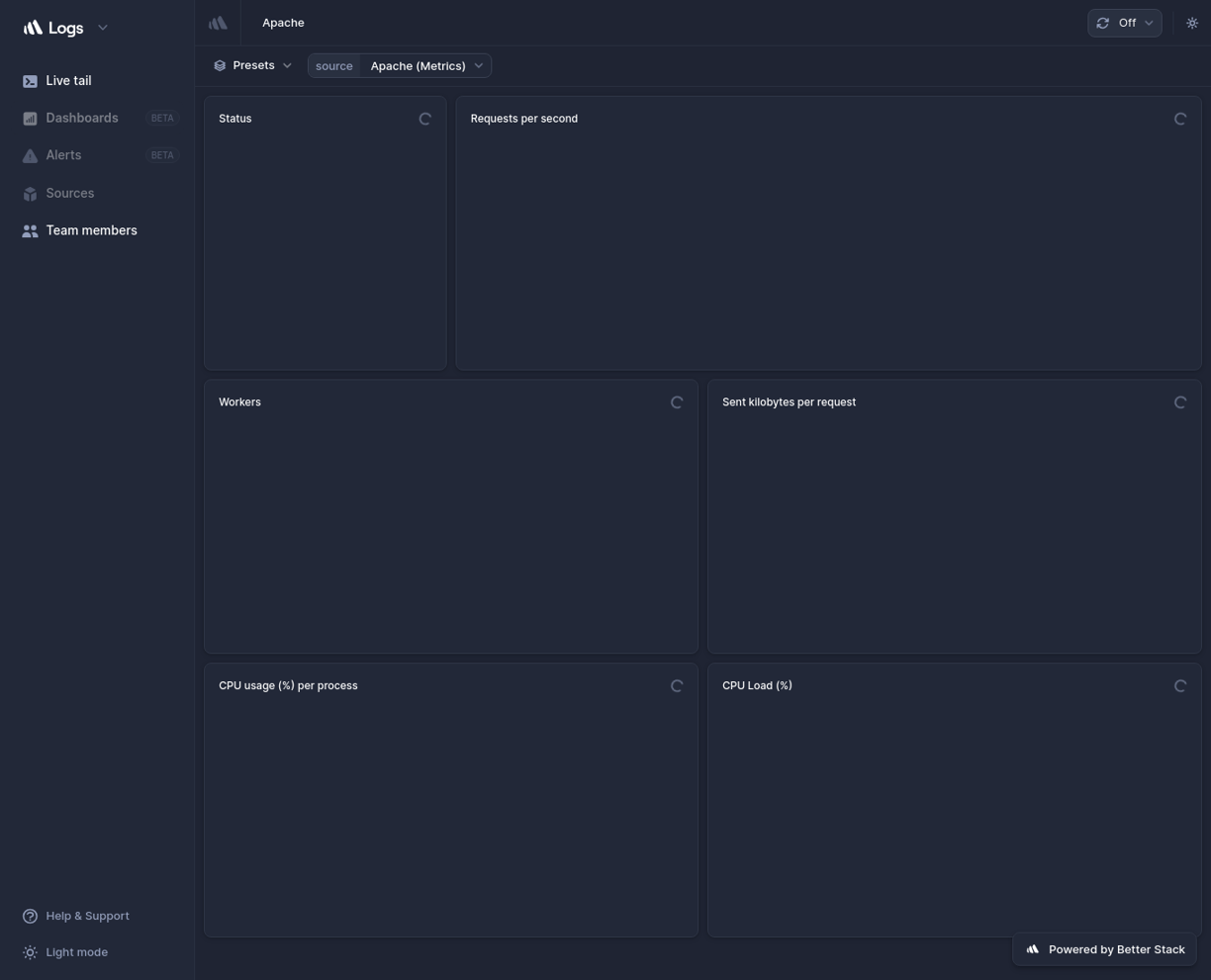Switch to Light mode
Viewport: 1211px width, 980px height.
pos(76,951)
